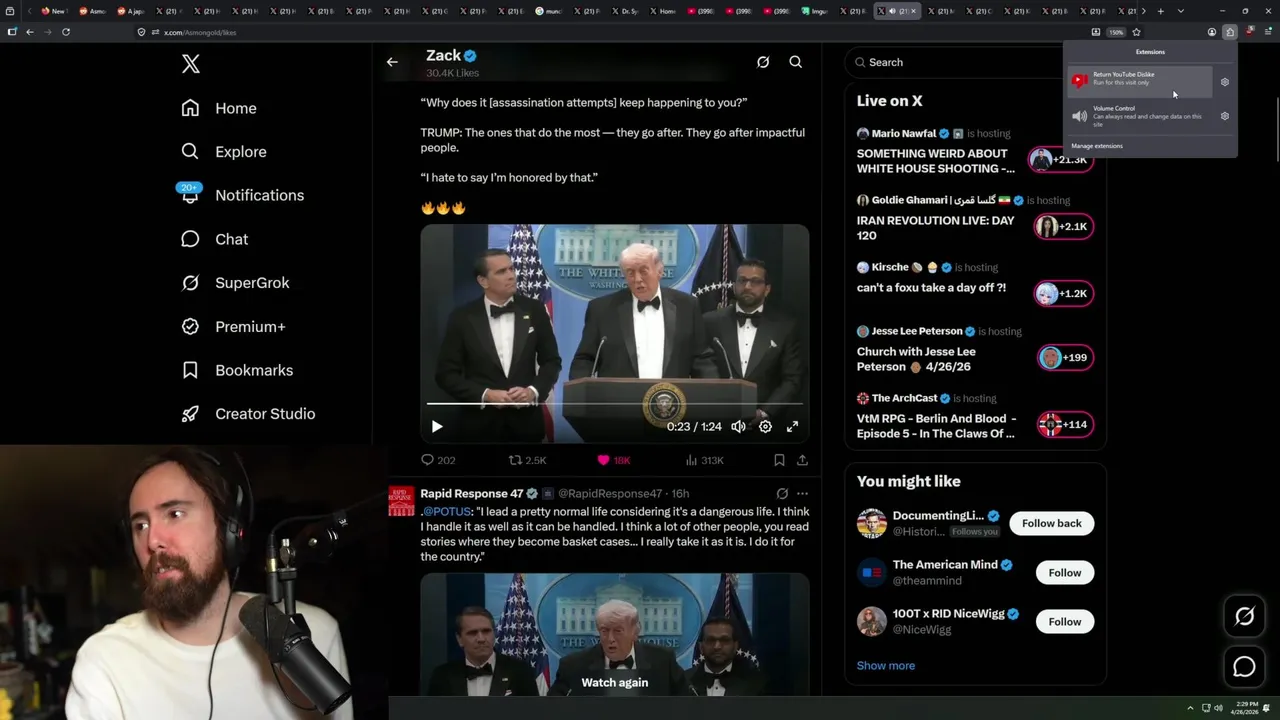Go back with the arrow beside Zack

[x=392, y=62]
